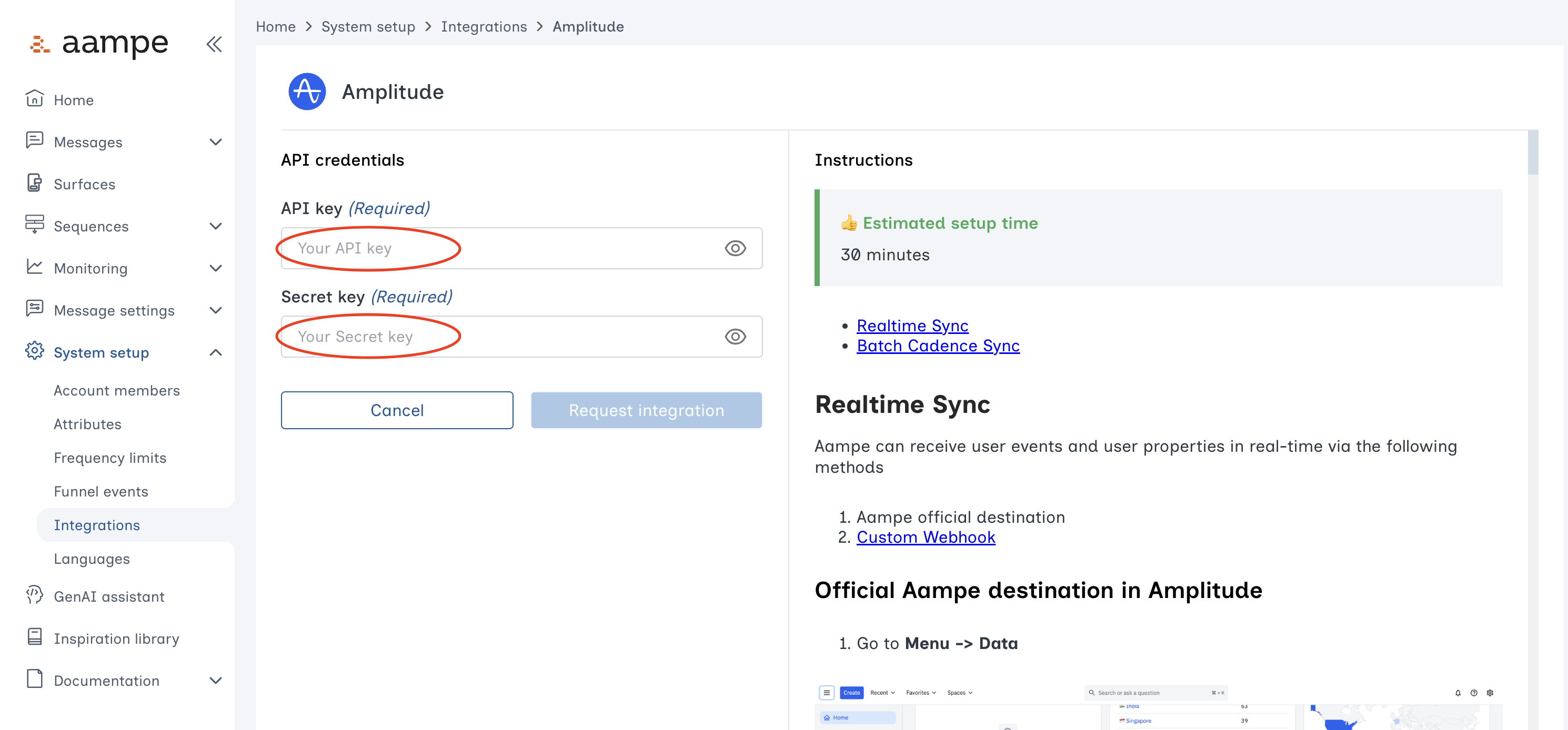Show the API key with eye icon
This screenshot has height=730, width=1568.
[x=735, y=248]
